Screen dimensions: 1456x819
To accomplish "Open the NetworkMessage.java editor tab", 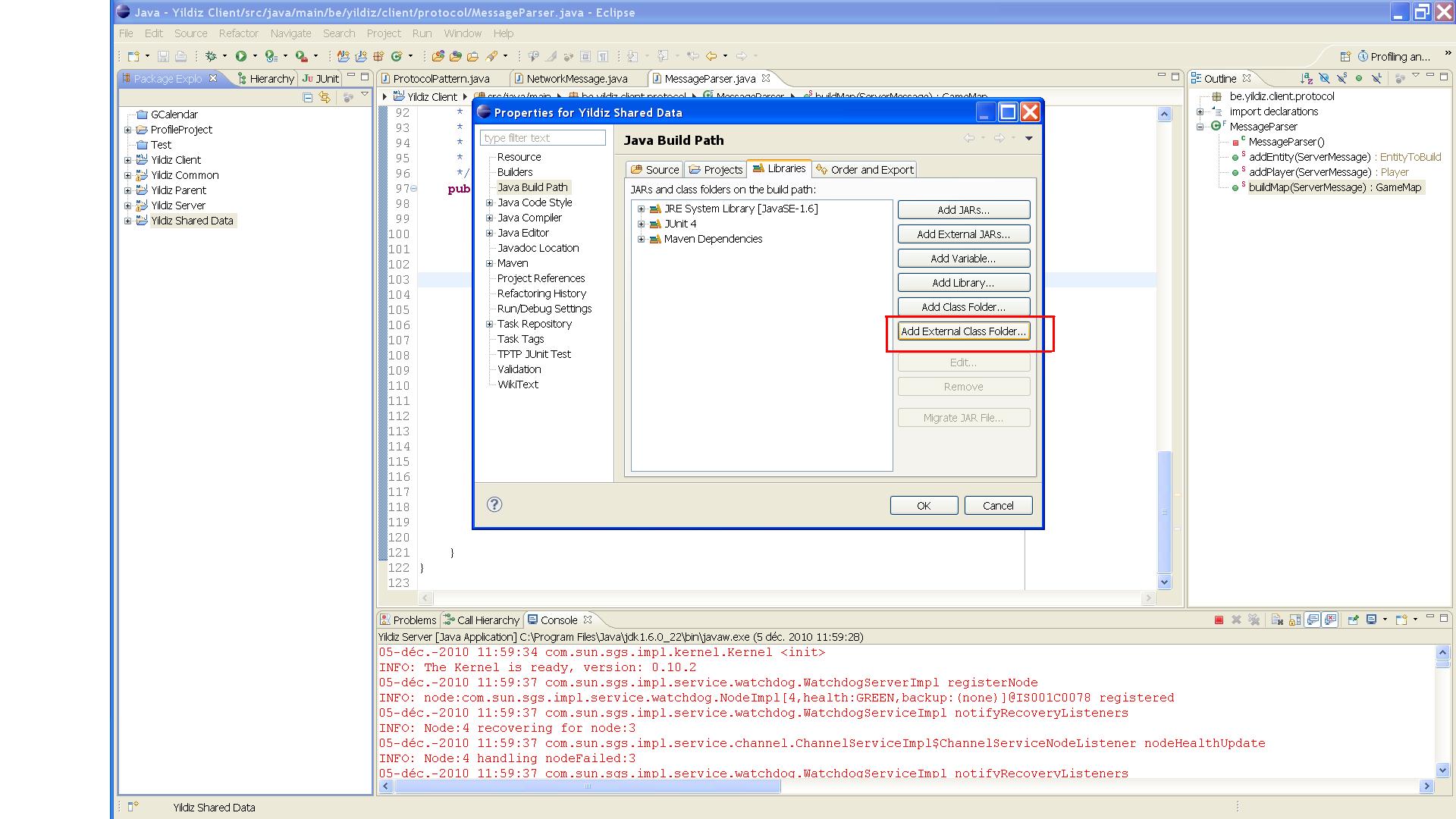I will click(x=577, y=78).
